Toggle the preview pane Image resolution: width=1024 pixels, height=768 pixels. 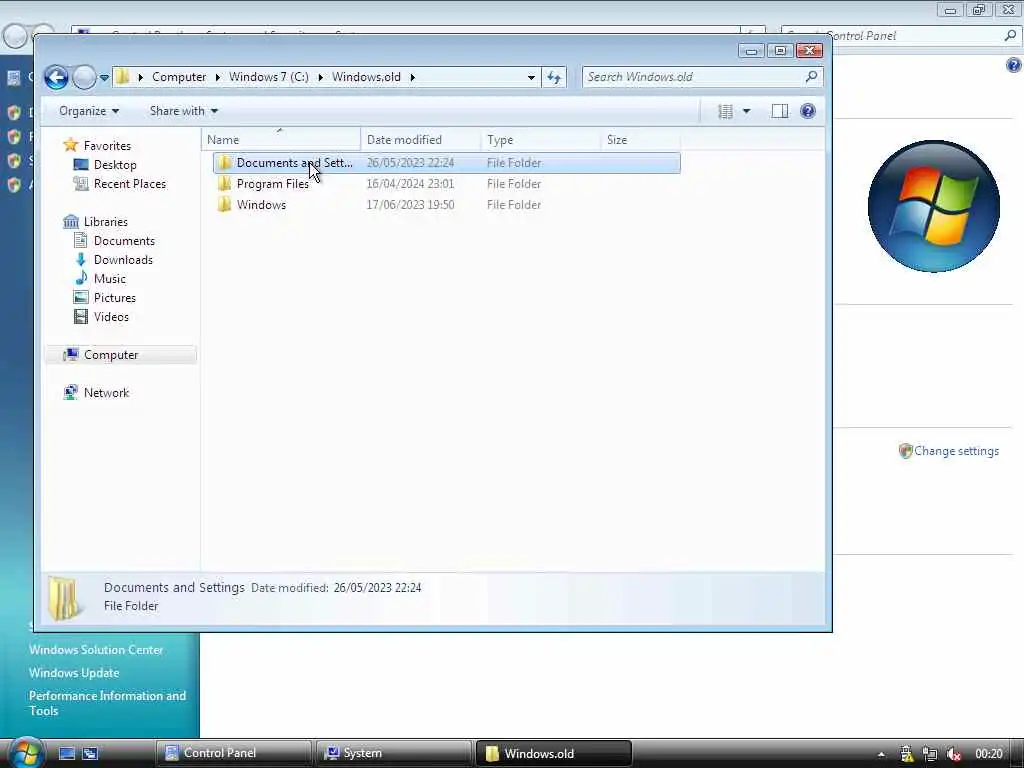pos(780,111)
